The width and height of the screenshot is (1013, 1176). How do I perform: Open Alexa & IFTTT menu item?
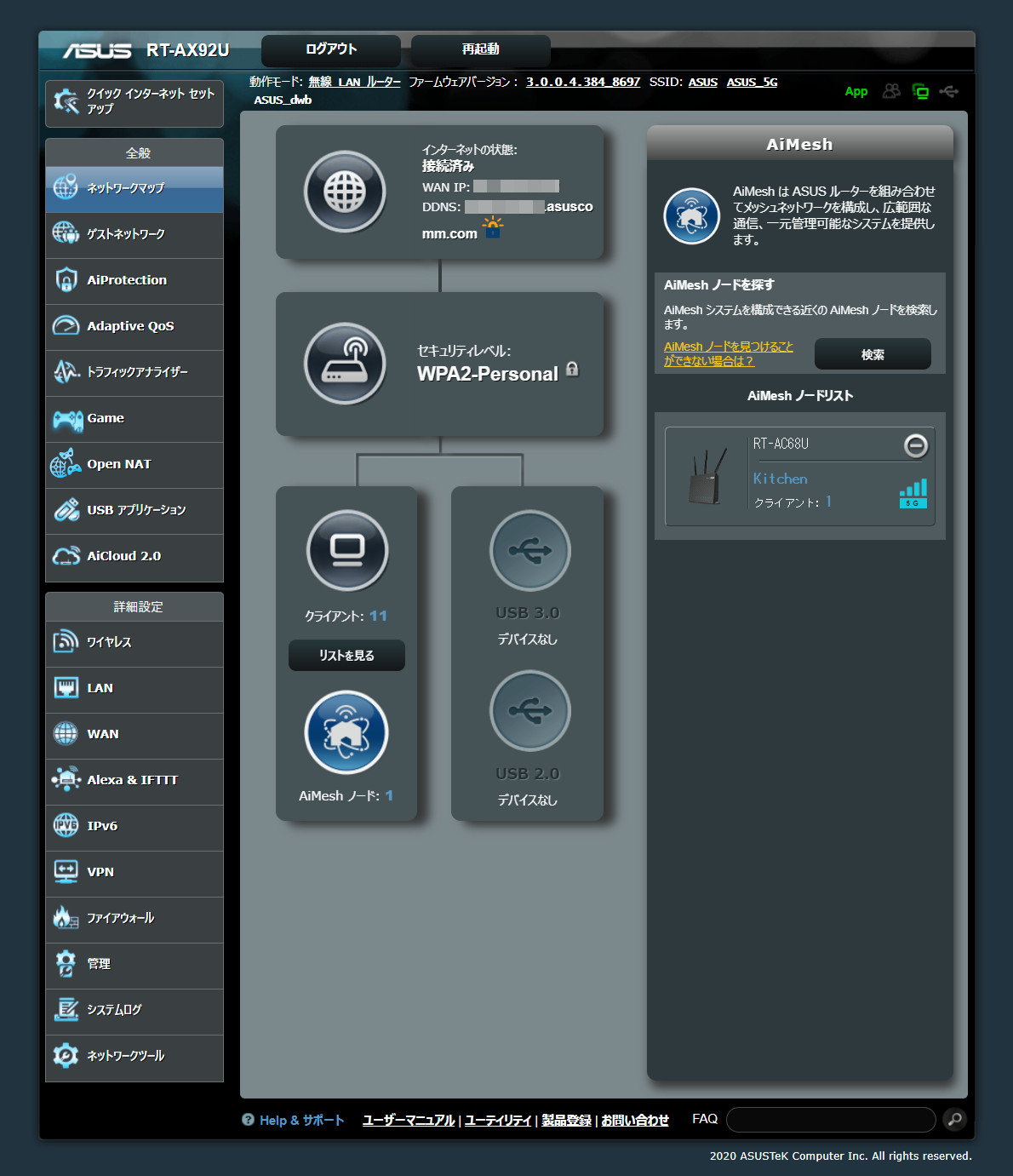pyautogui.click(x=134, y=780)
